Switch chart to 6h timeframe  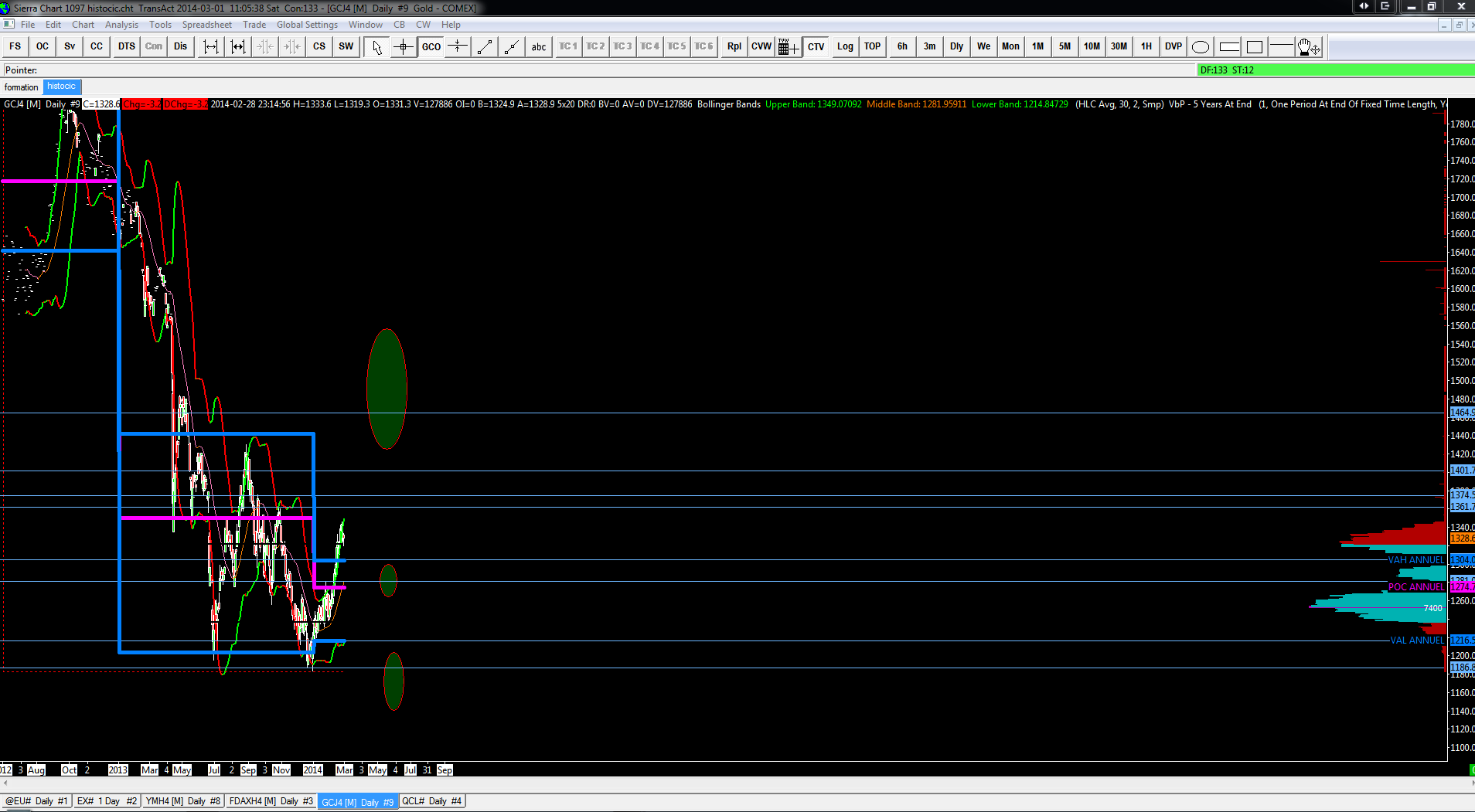(x=902, y=46)
